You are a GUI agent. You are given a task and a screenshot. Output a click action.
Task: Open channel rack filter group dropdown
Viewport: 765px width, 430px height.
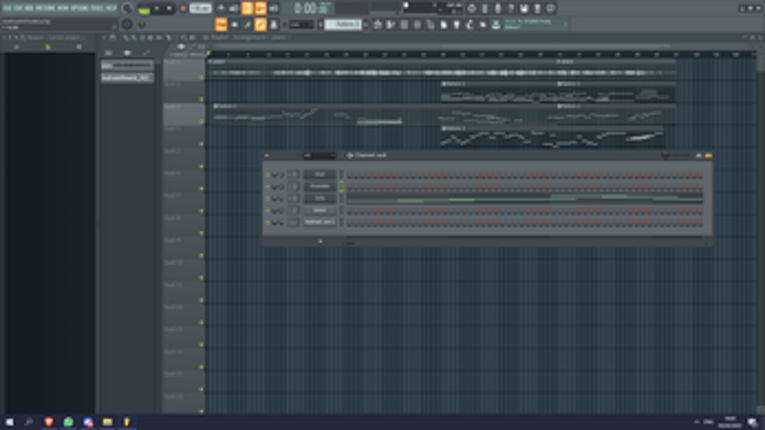point(320,155)
